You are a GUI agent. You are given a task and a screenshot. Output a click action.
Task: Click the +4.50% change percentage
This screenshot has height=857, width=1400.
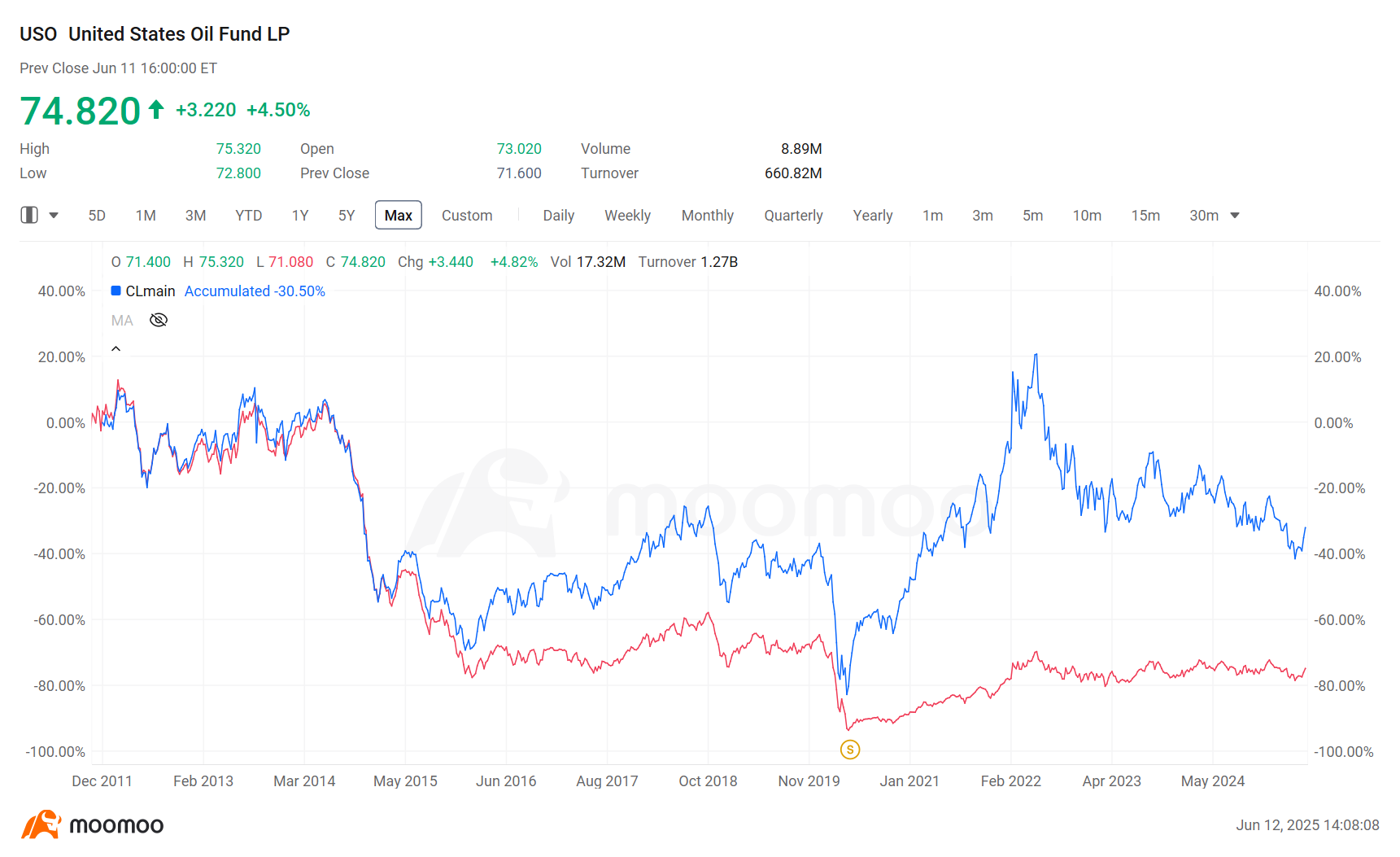coord(278,110)
